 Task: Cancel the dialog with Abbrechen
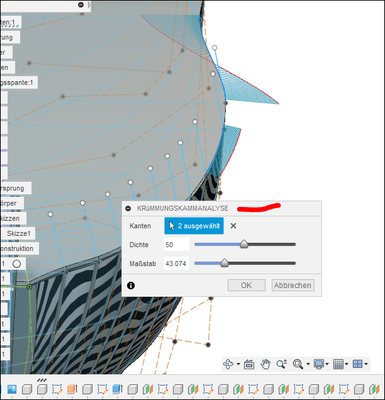[293, 285]
